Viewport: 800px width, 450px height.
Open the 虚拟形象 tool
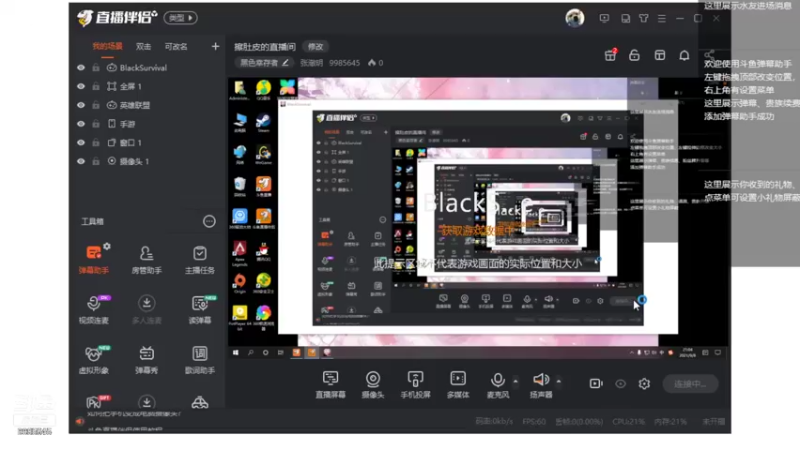click(94, 360)
